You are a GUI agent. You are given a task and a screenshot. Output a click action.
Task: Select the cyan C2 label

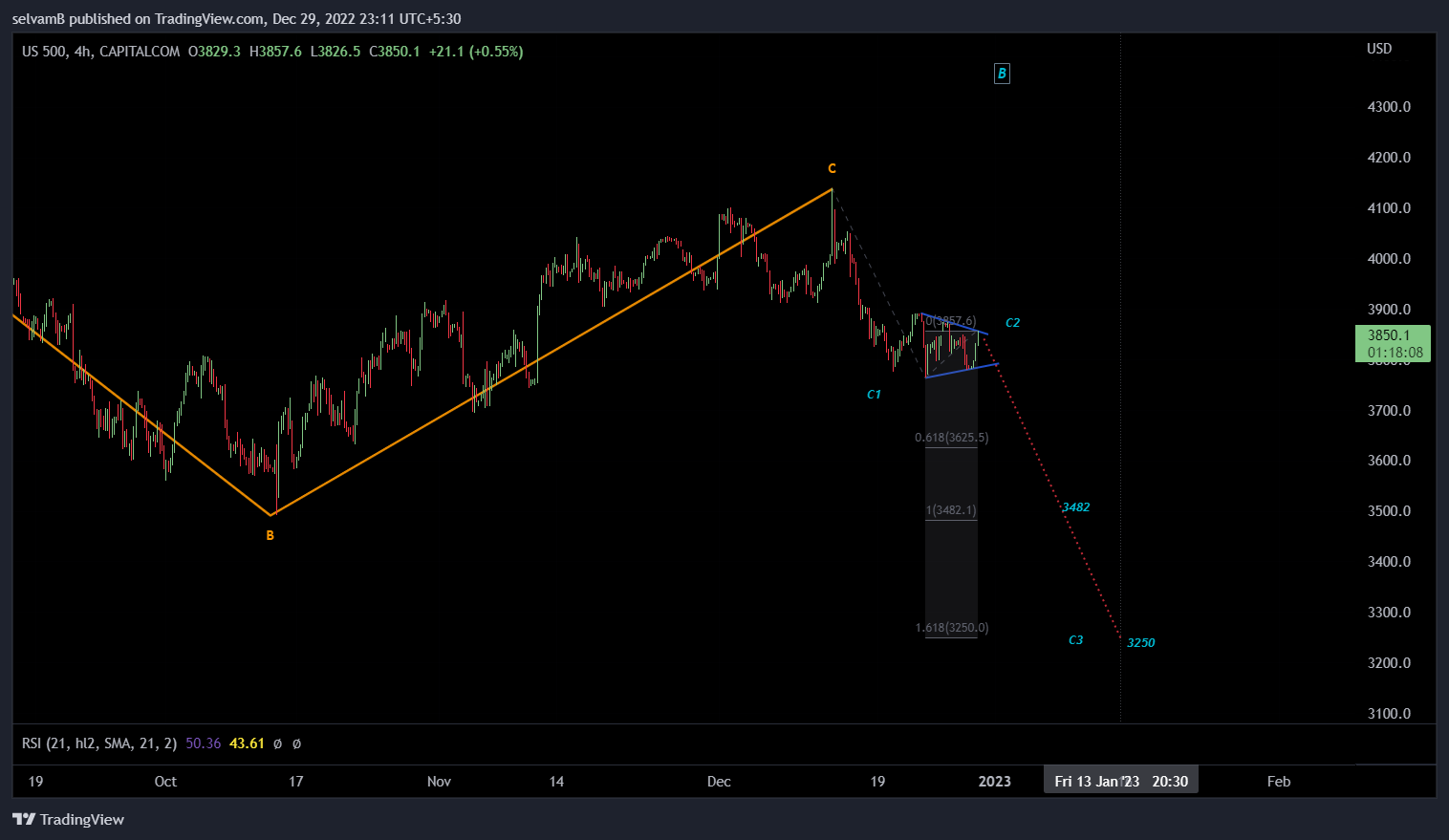(1013, 323)
